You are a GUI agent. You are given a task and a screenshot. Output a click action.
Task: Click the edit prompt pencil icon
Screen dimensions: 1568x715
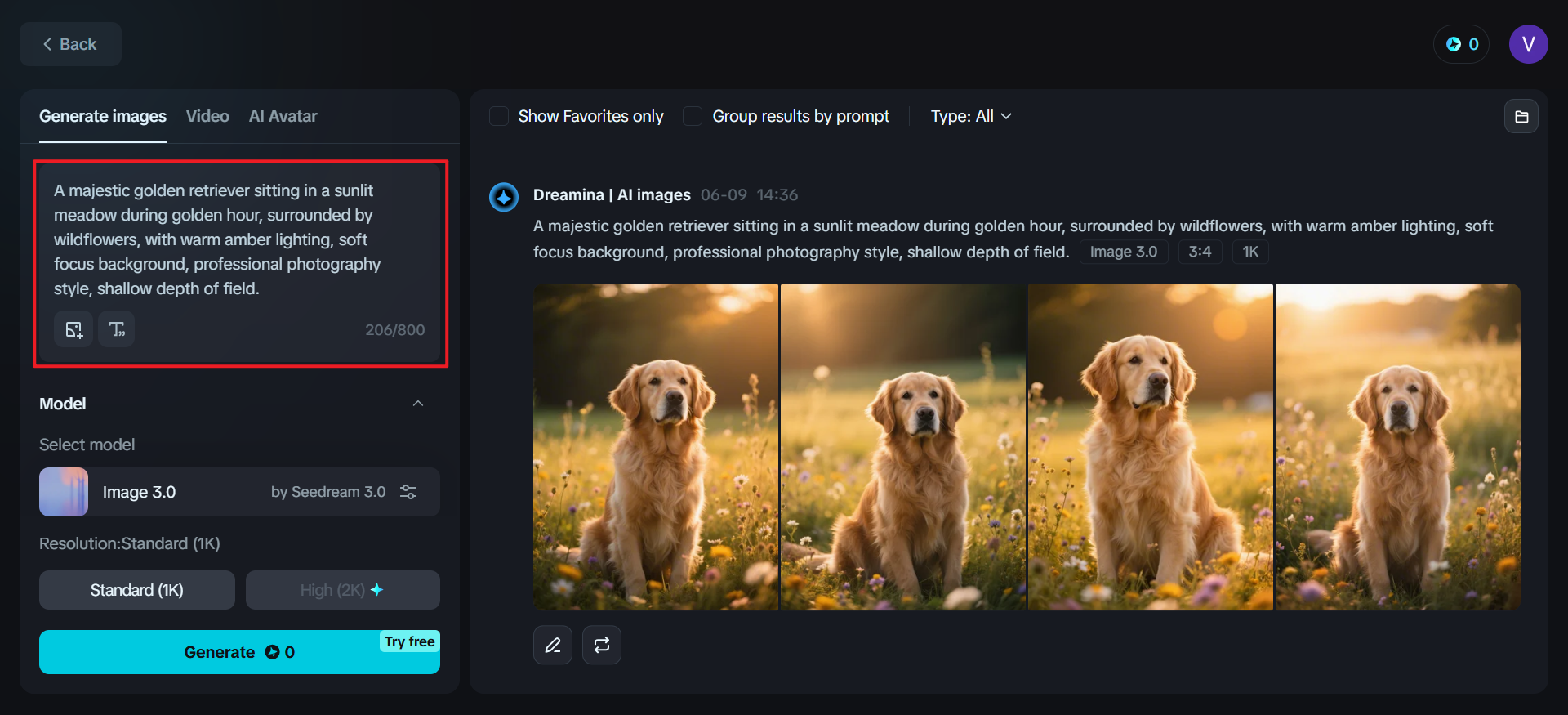point(553,645)
